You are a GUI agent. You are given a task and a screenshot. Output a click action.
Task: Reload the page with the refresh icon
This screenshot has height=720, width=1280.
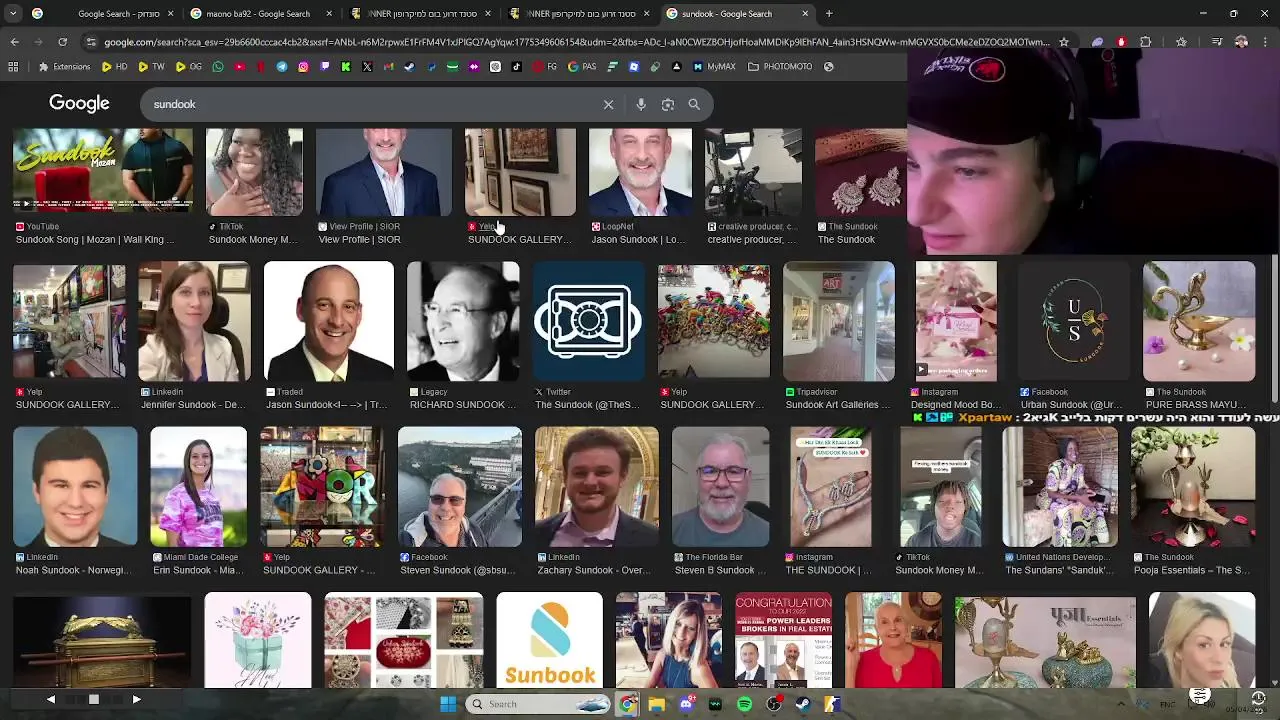click(x=62, y=42)
